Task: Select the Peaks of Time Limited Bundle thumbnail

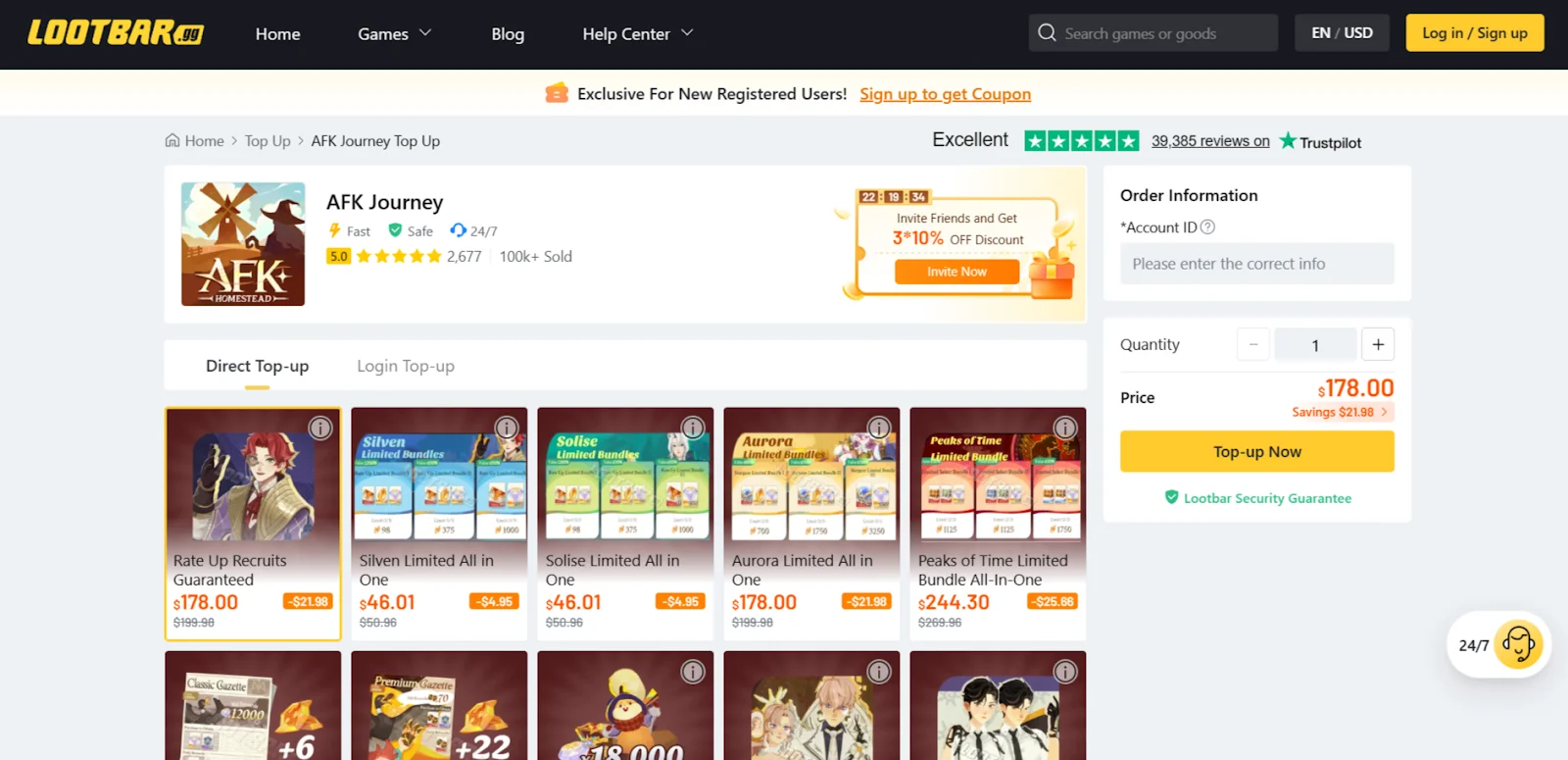Action: pos(998,487)
